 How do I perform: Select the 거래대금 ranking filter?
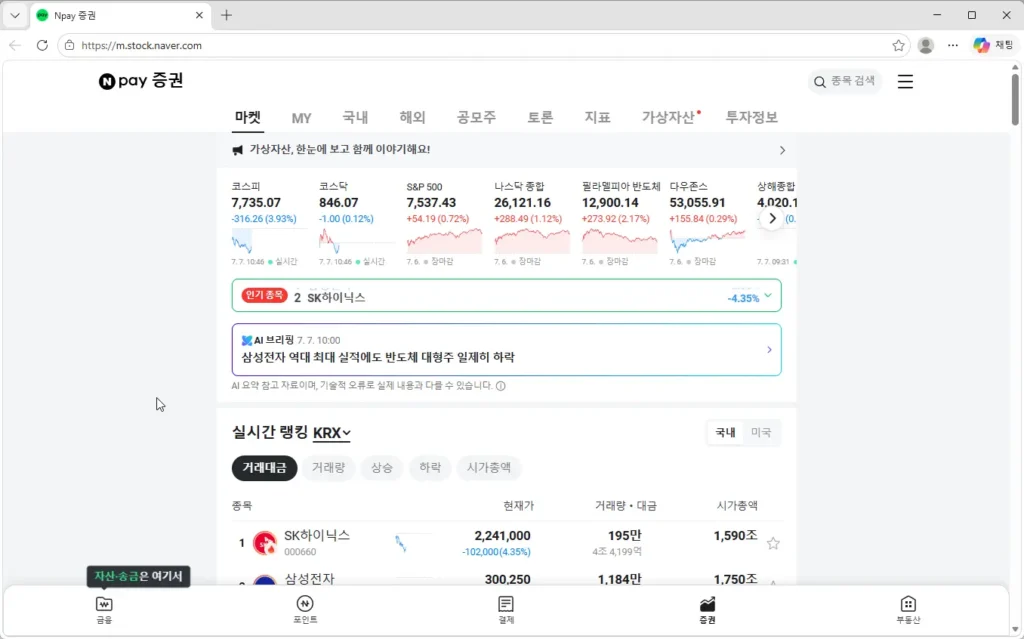pyautogui.click(x=264, y=468)
